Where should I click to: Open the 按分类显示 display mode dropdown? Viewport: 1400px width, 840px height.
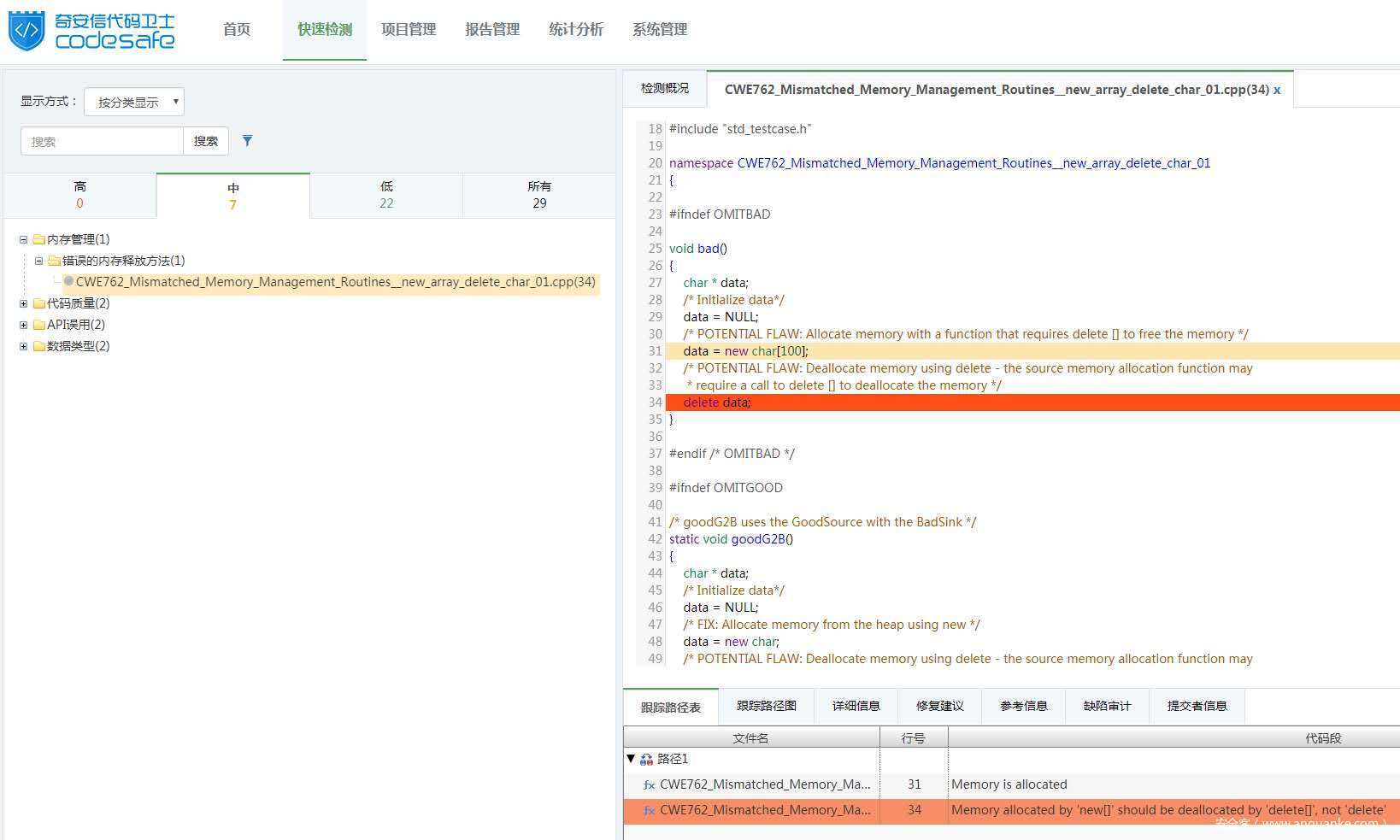[134, 102]
